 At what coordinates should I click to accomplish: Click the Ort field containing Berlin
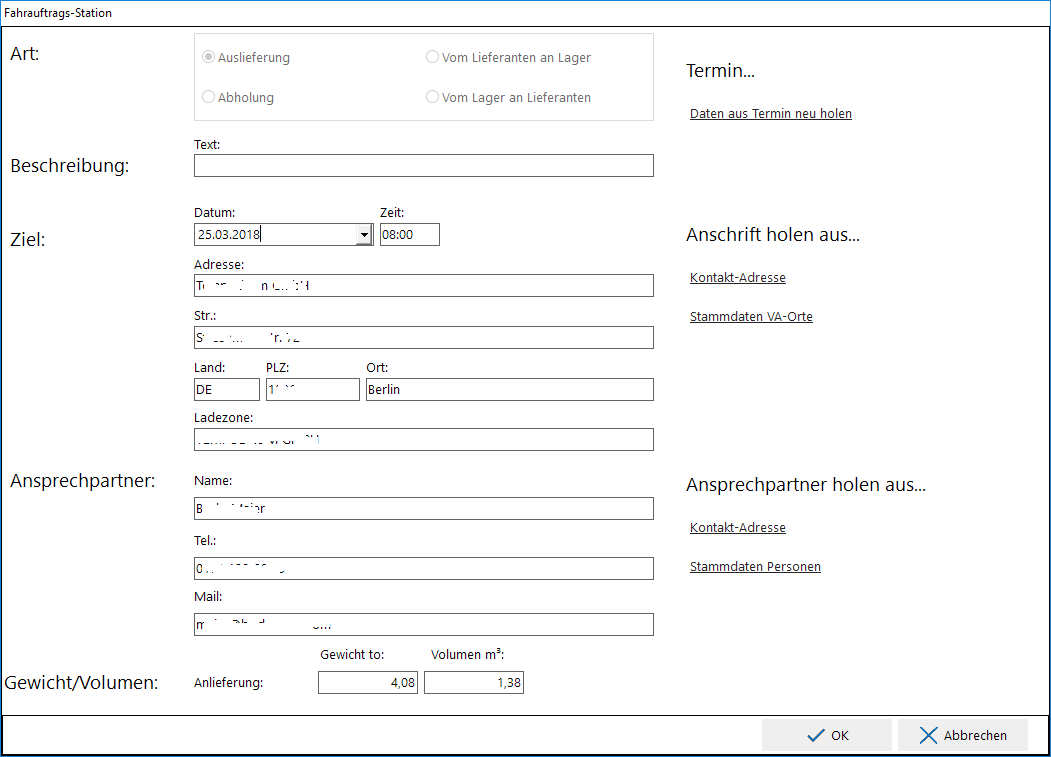(x=509, y=390)
